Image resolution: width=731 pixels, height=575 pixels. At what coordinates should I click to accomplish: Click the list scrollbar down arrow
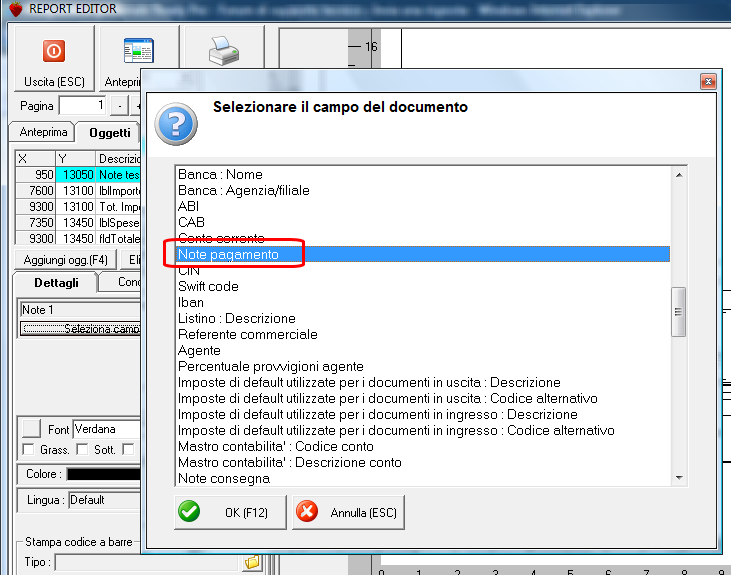(679, 478)
